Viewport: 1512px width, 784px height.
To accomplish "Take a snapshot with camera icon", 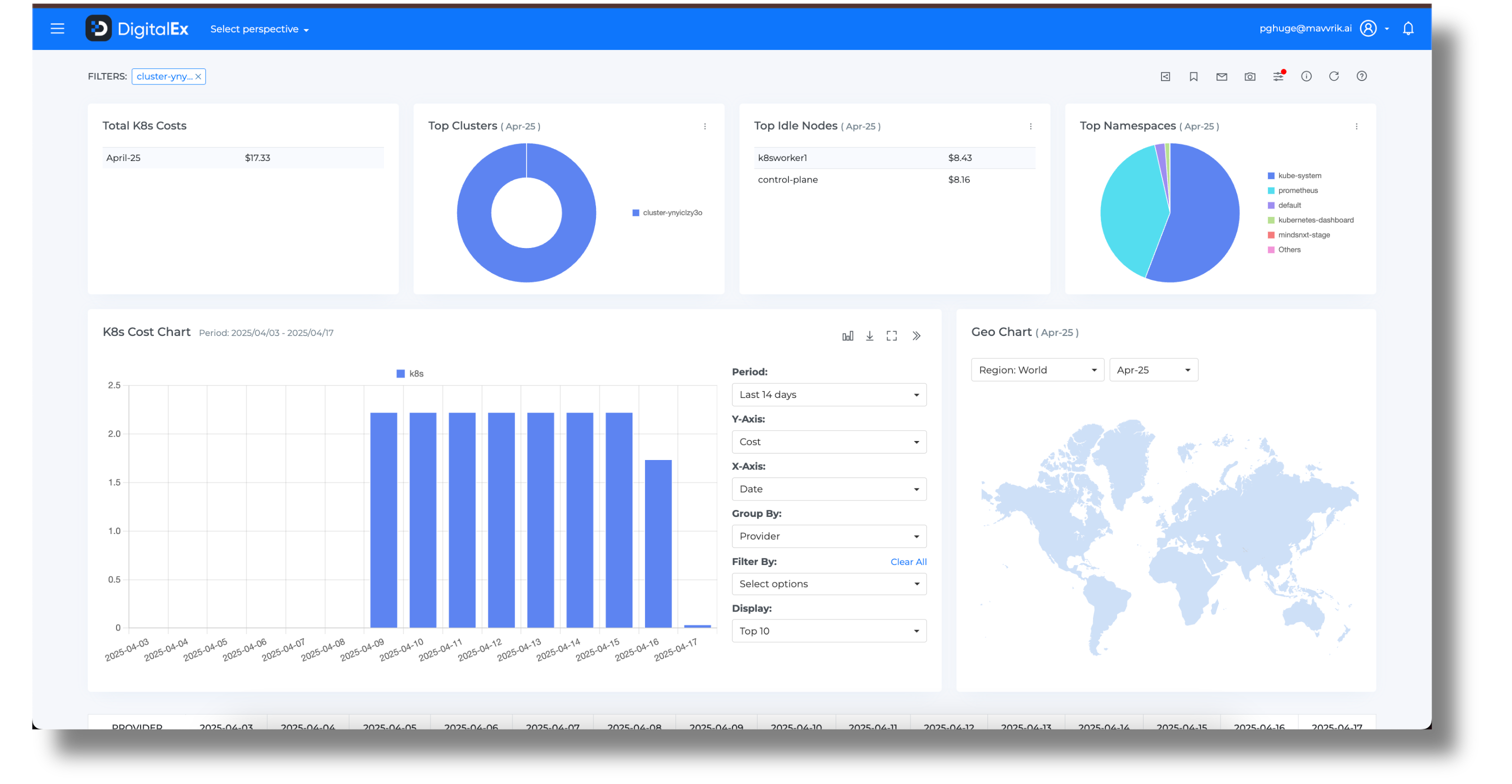I will coord(1249,76).
